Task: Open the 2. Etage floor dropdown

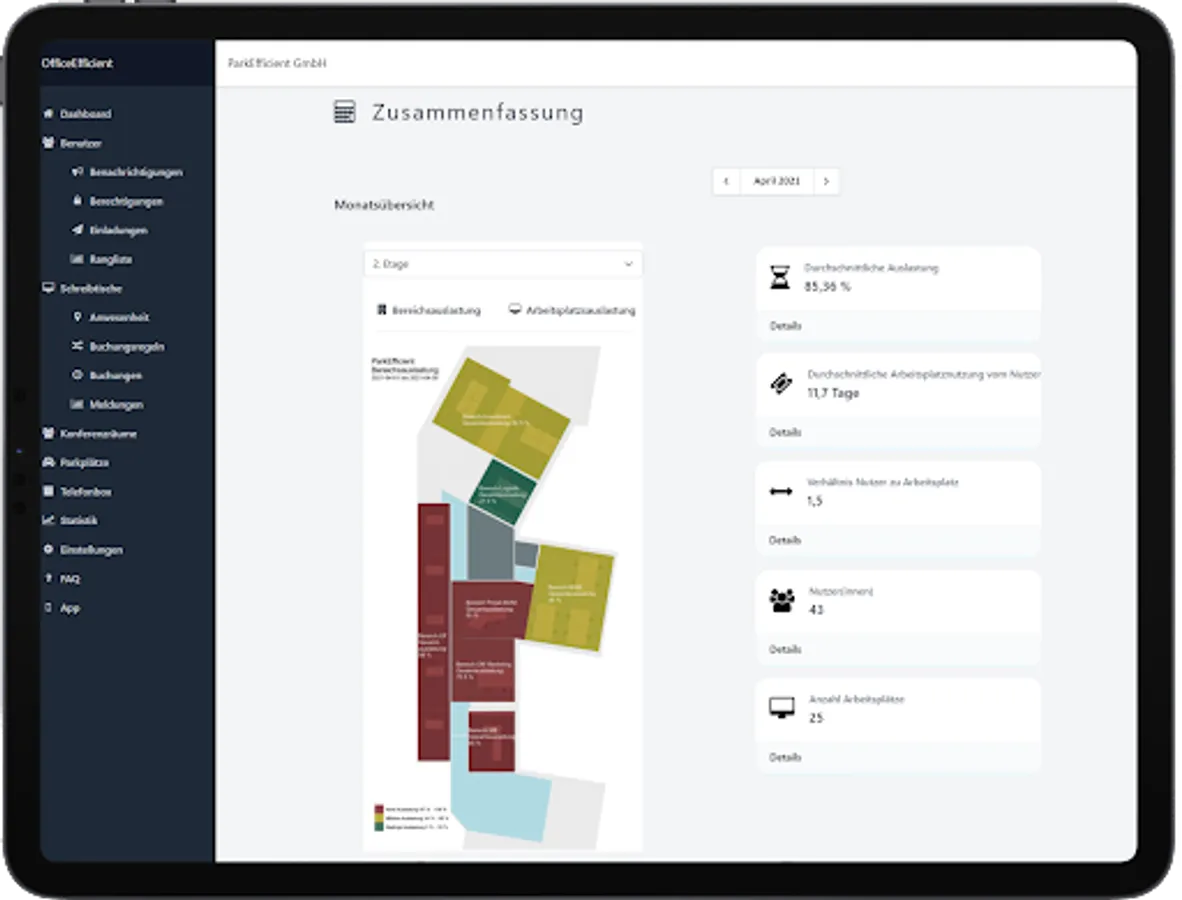Action: [503, 264]
